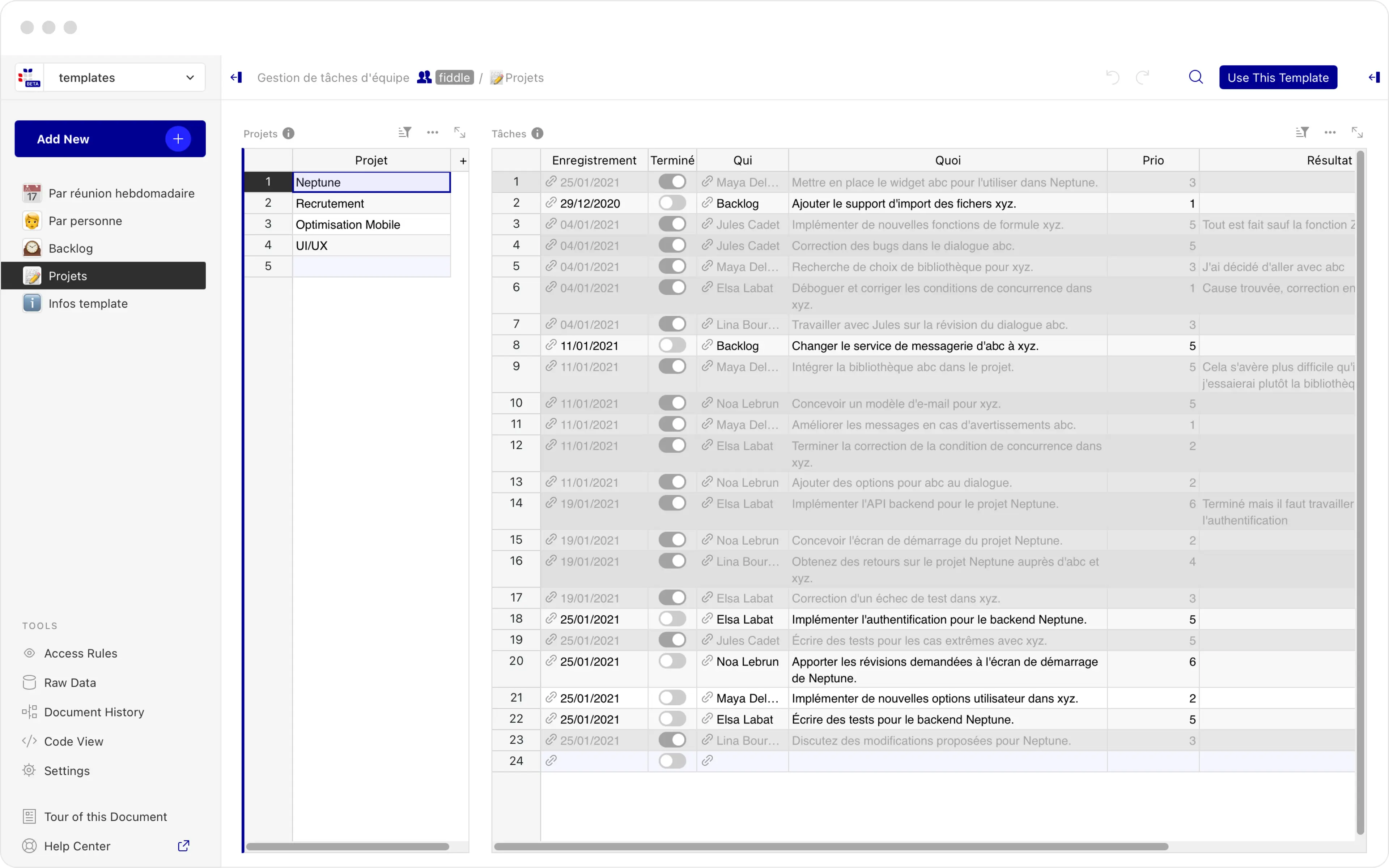This screenshot has height=868, width=1389.
Task: Click the redo arrow icon
Action: (x=1142, y=77)
